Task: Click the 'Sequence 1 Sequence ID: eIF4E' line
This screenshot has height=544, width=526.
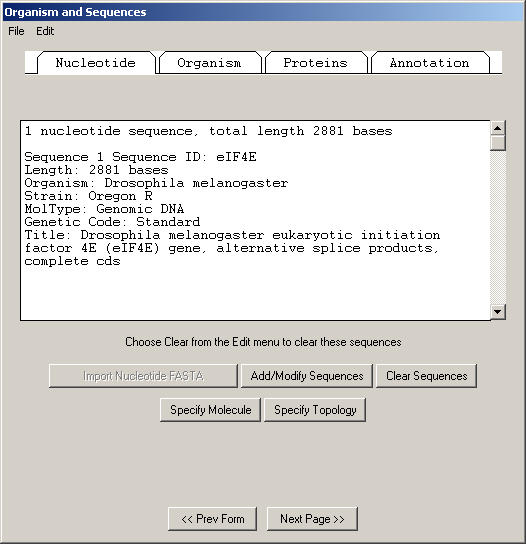Action: [141, 157]
